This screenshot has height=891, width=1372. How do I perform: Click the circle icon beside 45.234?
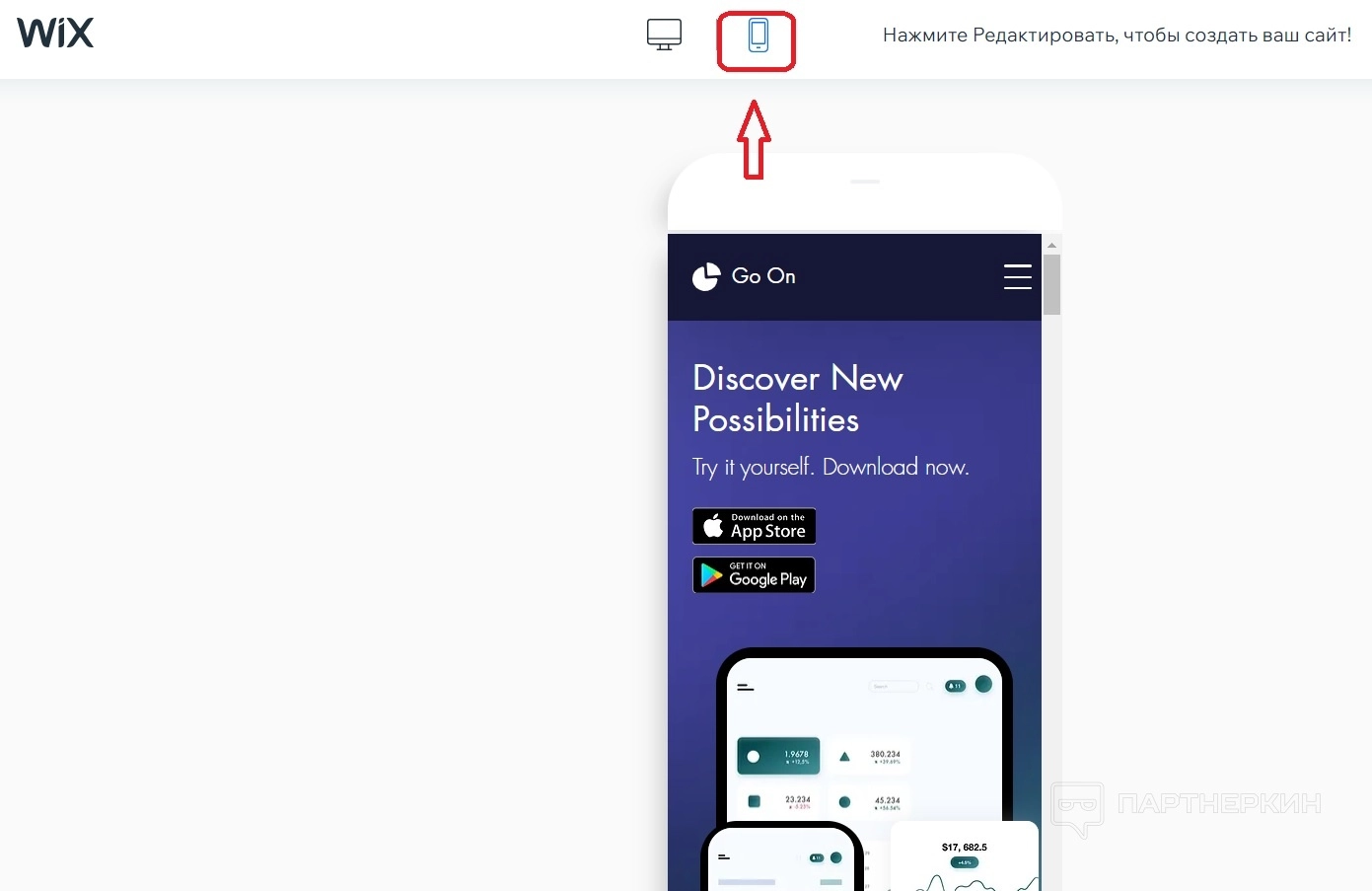844,802
